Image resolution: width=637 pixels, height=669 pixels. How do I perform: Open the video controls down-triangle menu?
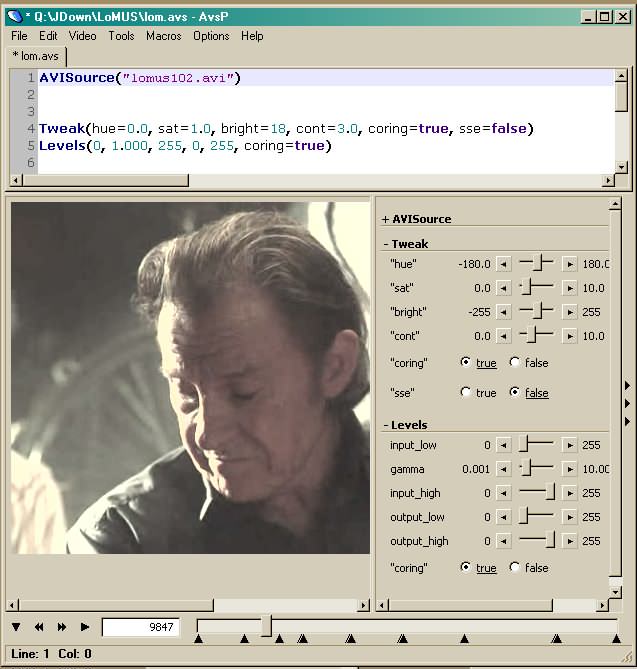point(16,627)
